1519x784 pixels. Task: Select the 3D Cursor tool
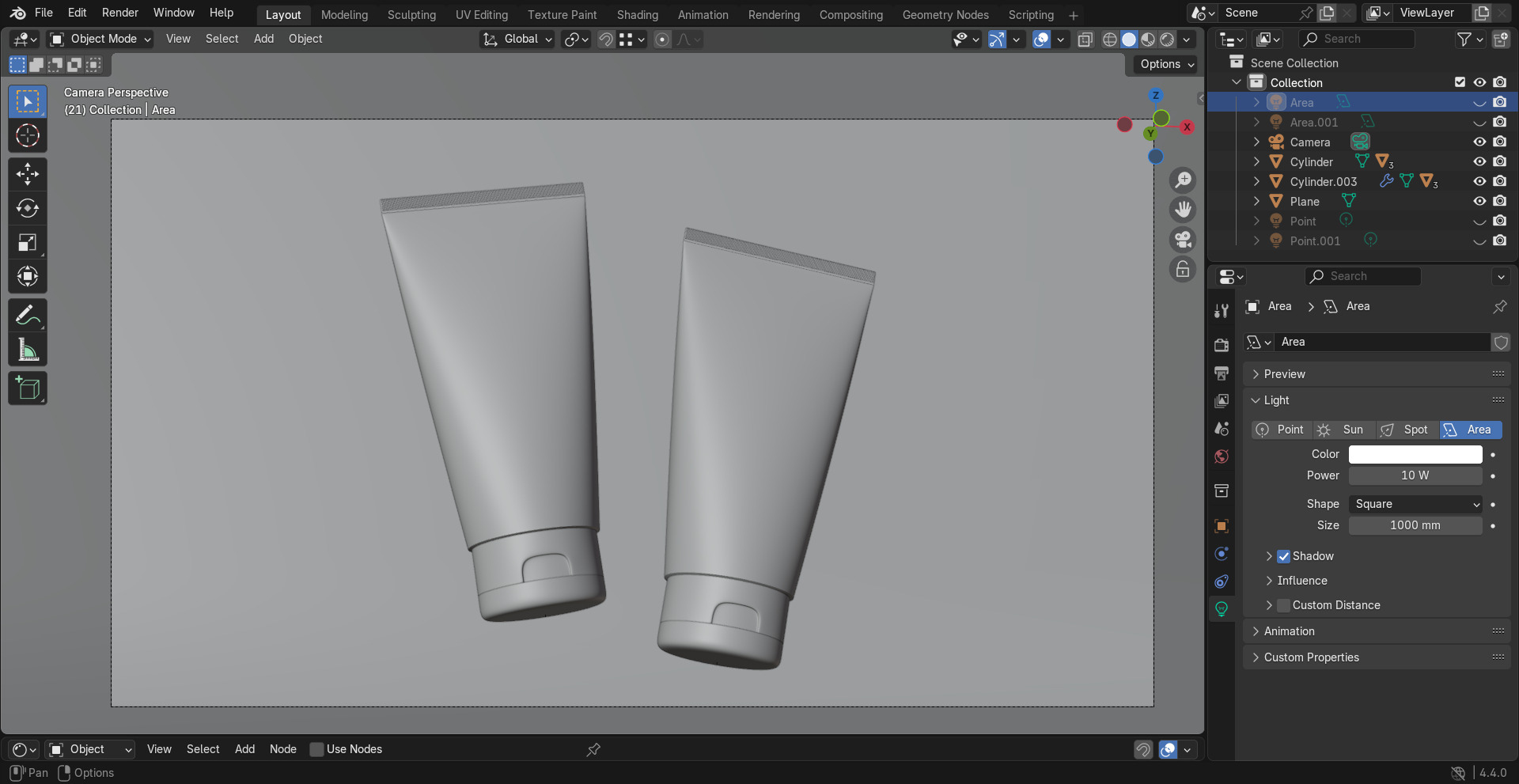pyautogui.click(x=28, y=135)
